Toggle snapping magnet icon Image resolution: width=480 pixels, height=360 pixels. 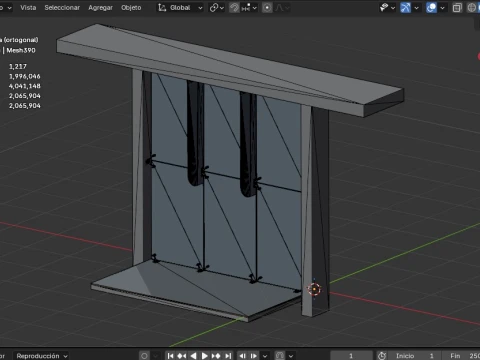[x=234, y=7]
